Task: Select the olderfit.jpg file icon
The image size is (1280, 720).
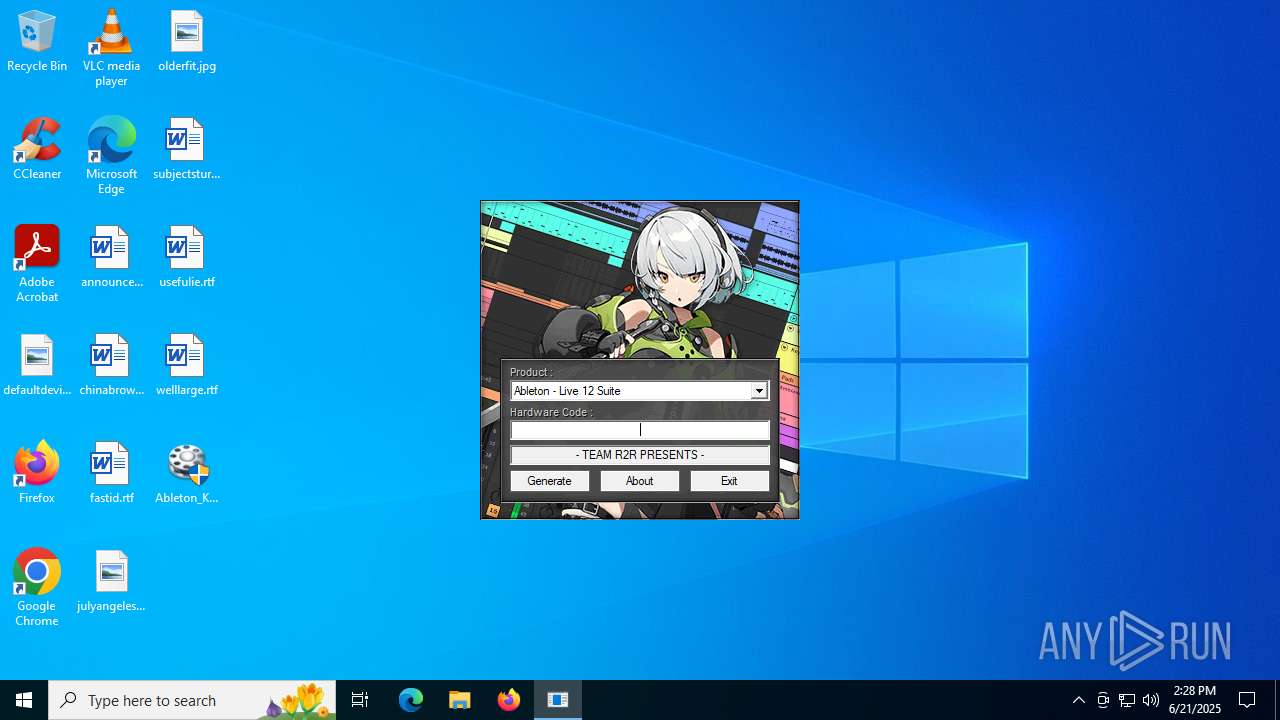Action: click(187, 42)
